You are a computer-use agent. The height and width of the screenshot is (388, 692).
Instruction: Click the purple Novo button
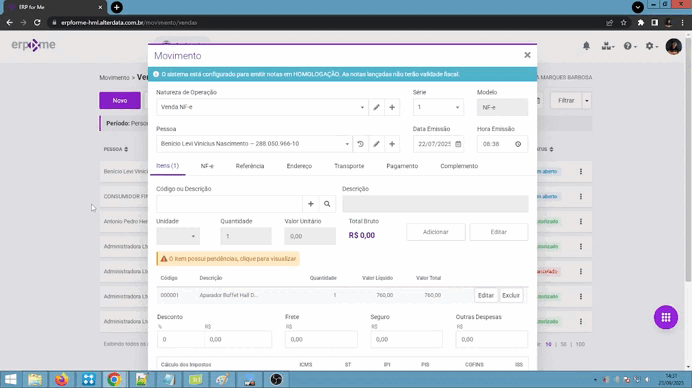pos(120,101)
